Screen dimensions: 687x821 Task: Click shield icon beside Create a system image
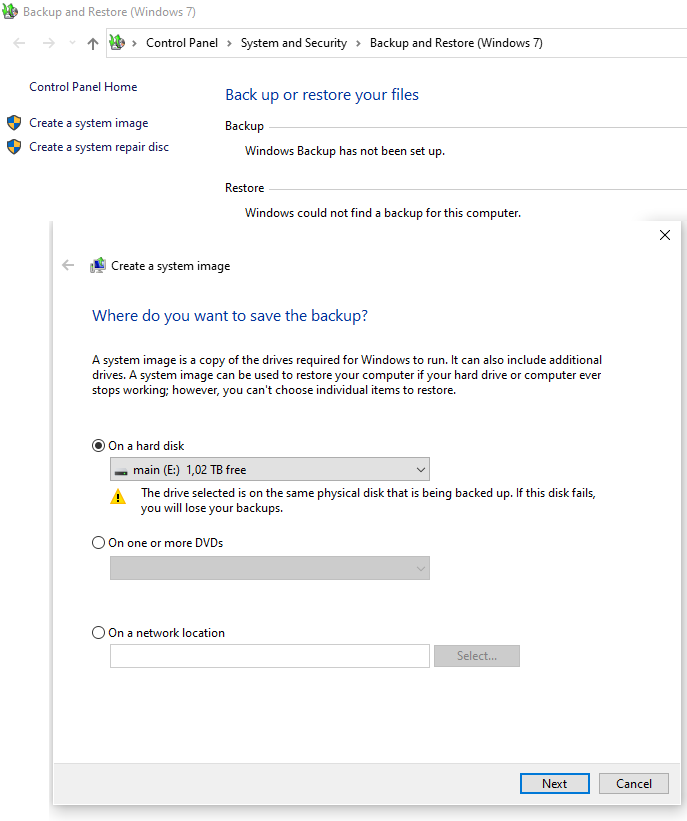click(14, 123)
